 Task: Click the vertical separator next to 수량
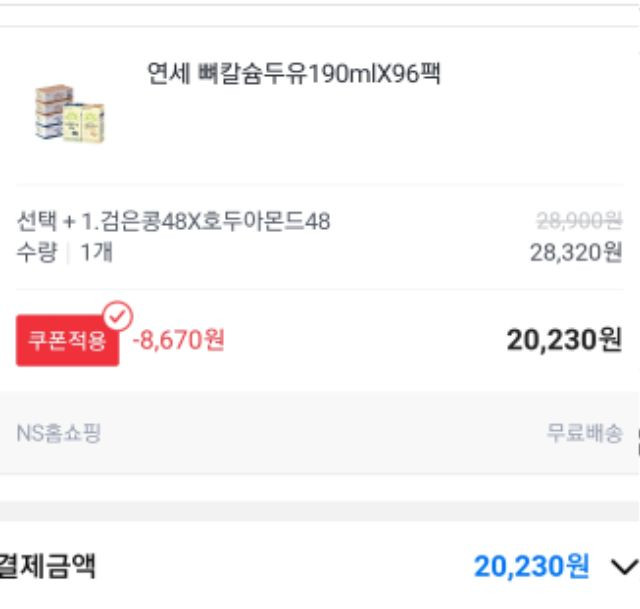(69, 253)
